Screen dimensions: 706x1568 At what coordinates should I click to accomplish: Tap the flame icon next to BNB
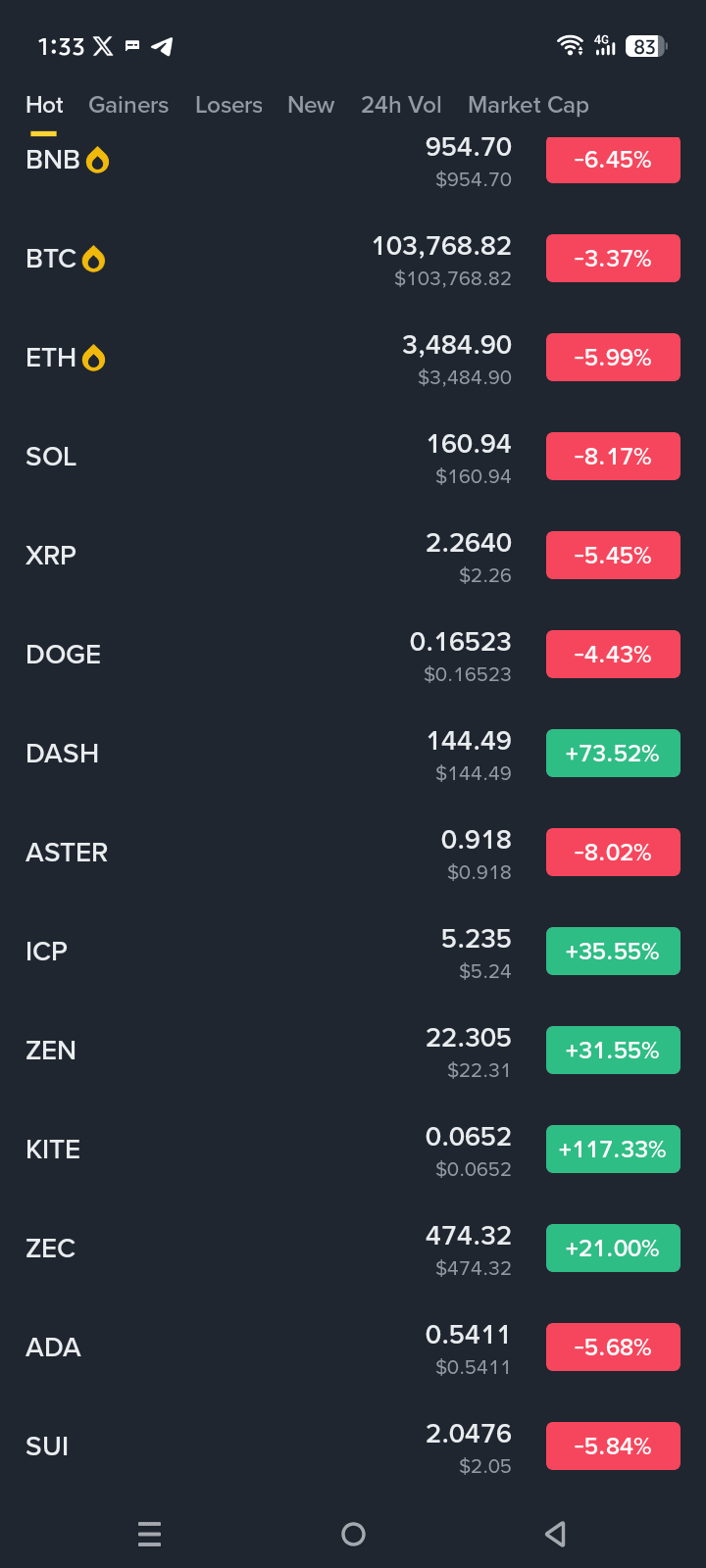coord(97,160)
